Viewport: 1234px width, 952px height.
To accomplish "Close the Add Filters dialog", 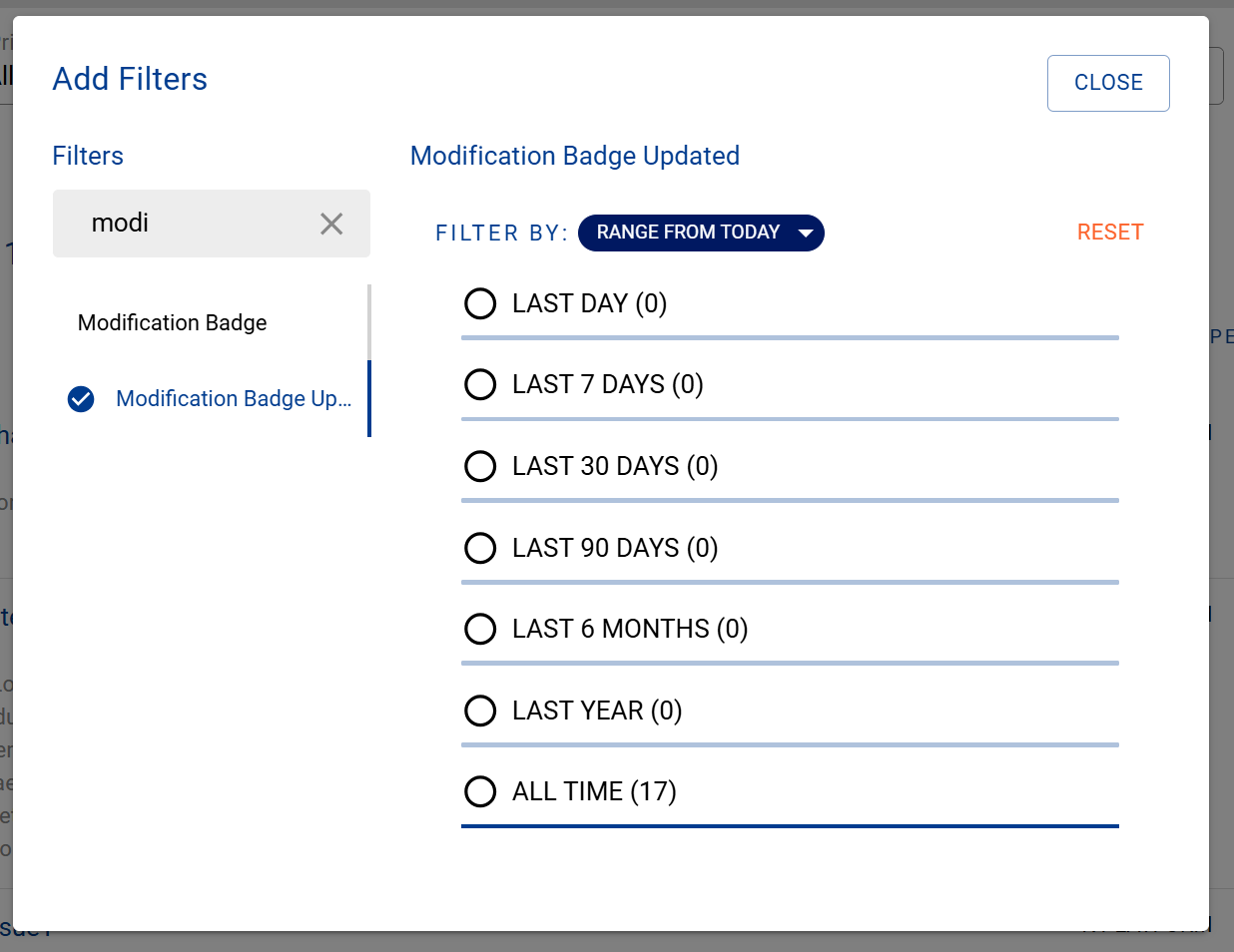I will (1107, 83).
